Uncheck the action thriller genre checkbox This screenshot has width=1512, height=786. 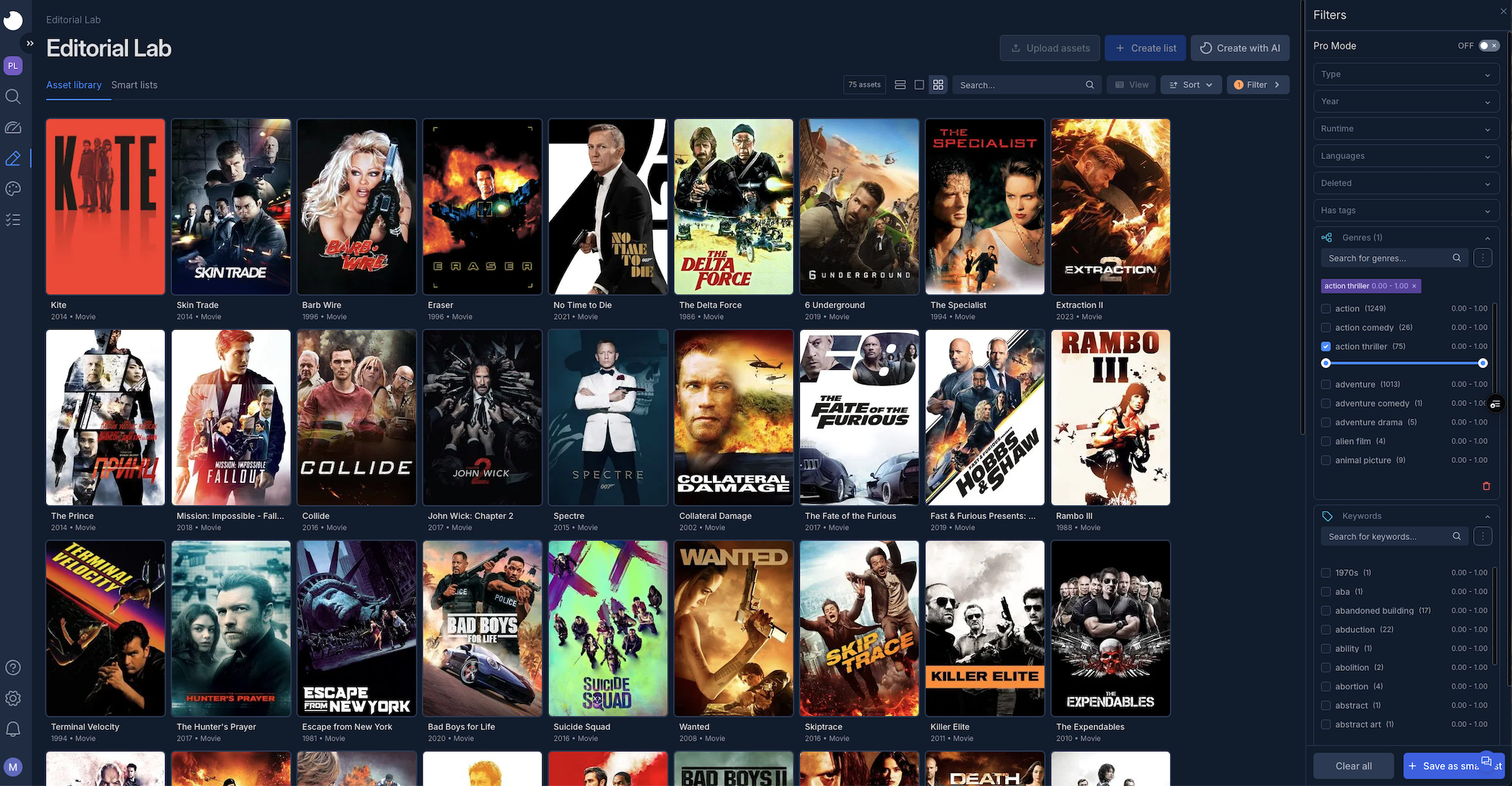click(1326, 346)
